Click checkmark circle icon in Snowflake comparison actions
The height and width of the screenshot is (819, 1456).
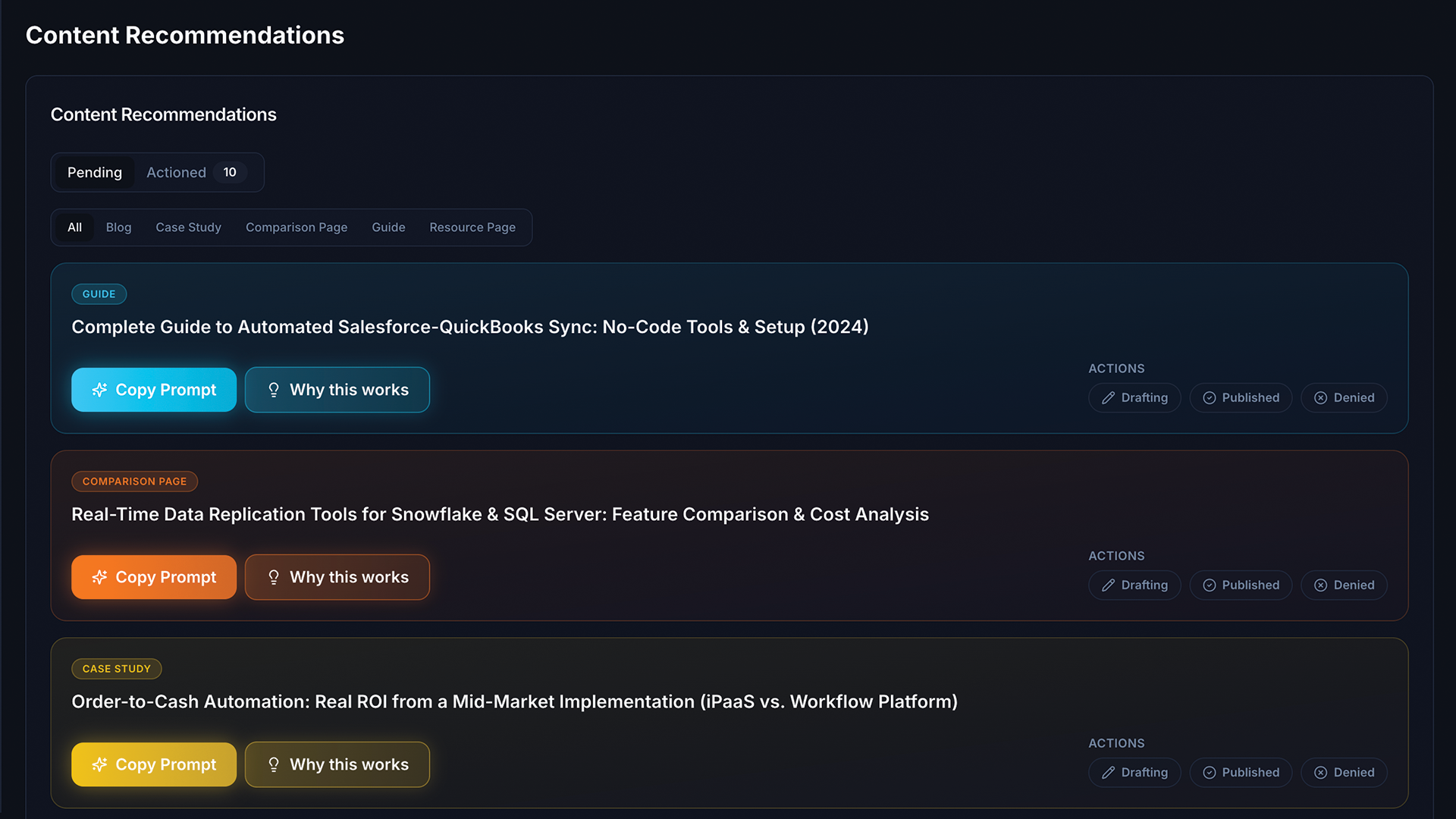pos(1209,585)
